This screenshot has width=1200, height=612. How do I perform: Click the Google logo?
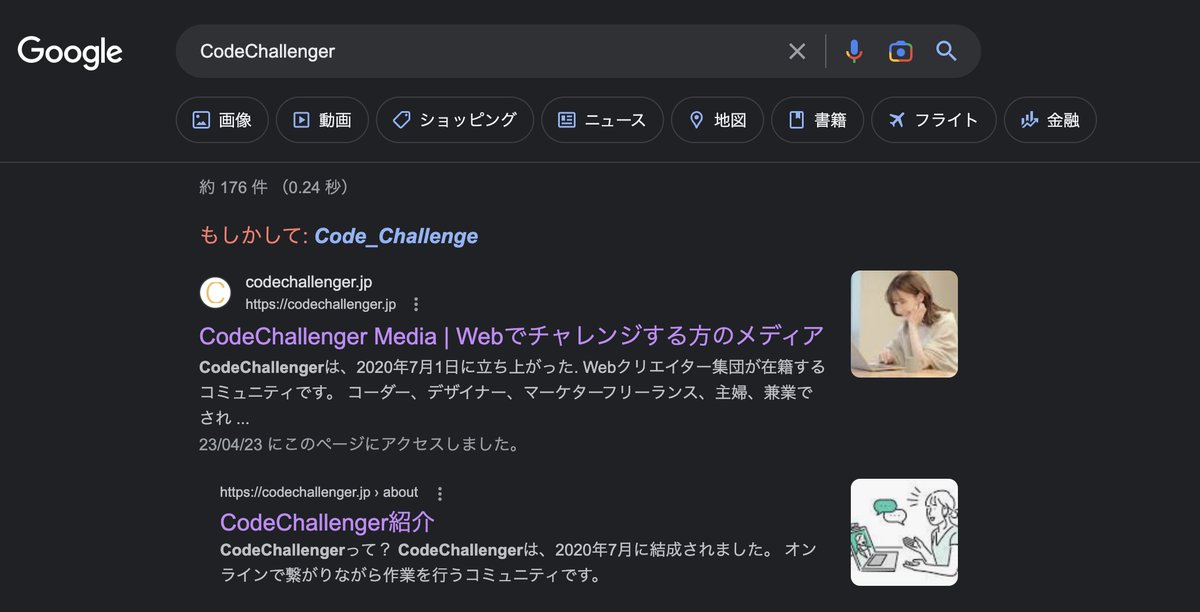(69, 52)
